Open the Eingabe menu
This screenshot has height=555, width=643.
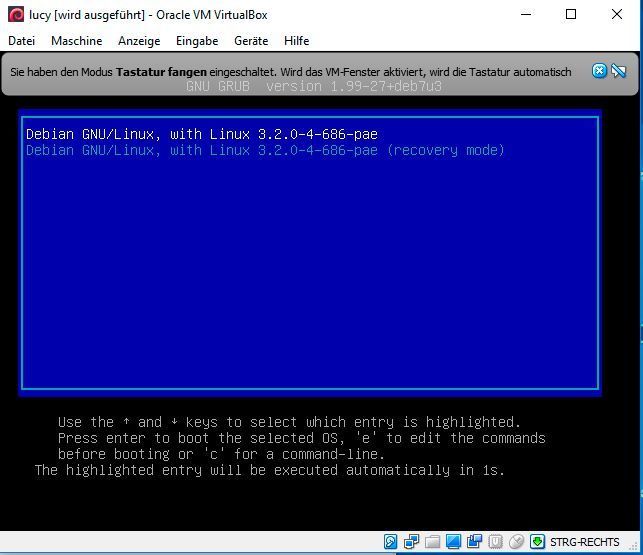tap(197, 41)
